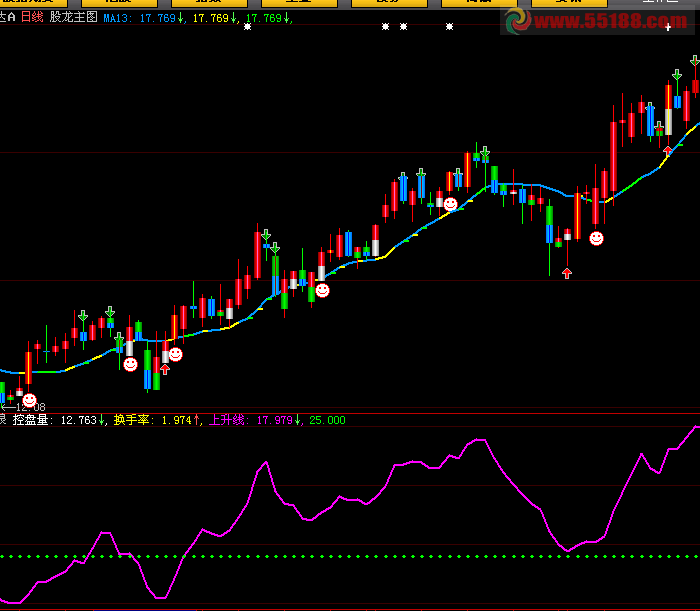Click the leftmost red up arrow signal
The width and height of the screenshot is (700, 611).
[x=165, y=369]
